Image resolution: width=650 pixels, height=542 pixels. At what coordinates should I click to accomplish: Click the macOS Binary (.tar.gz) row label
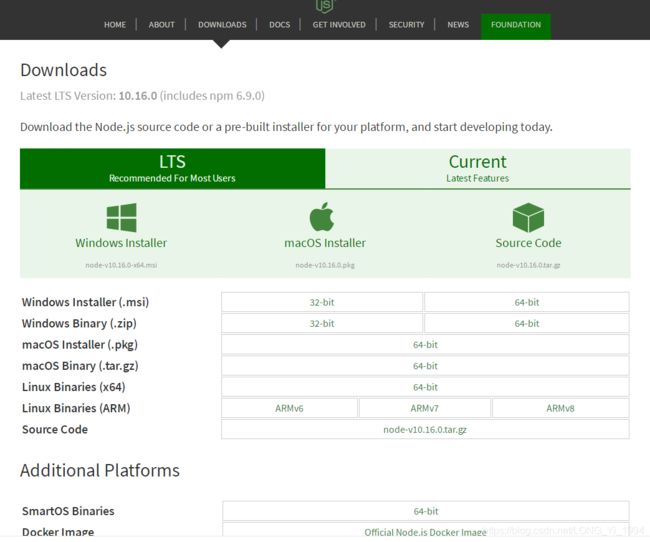click(x=80, y=366)
